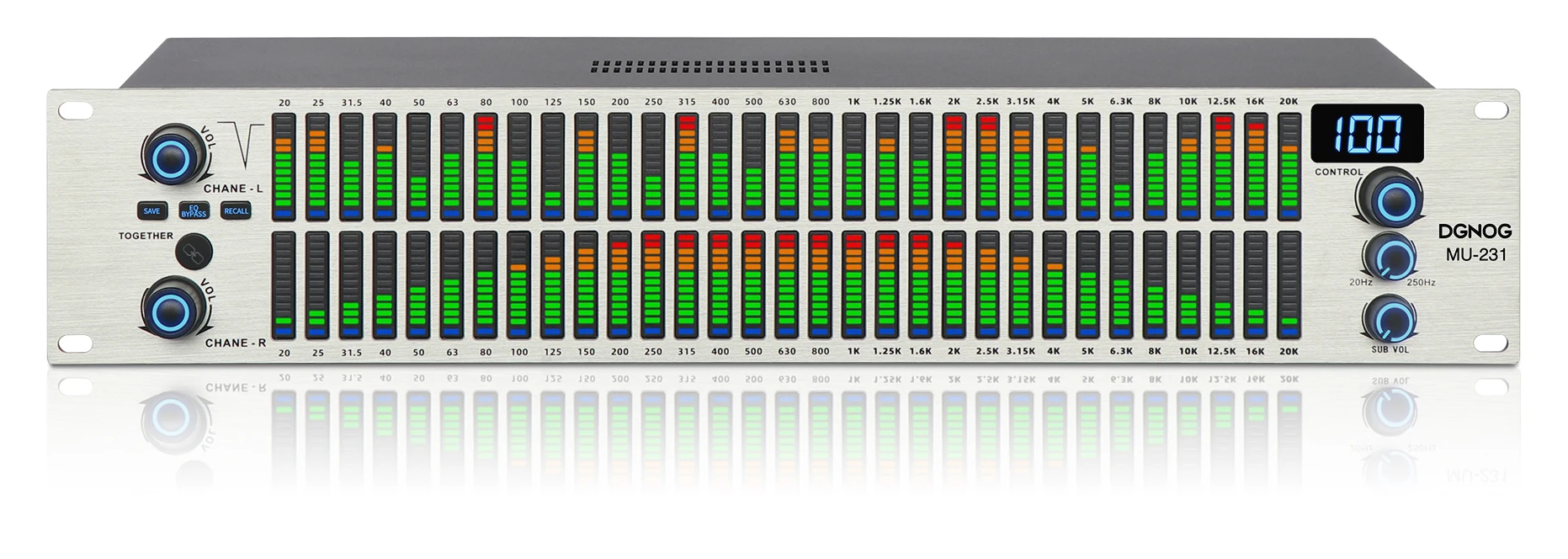The height and width of the screenshot is (559, 1568).
Task: Click the CHANE-R 100 Hz band meter
Action: [518, 285]
